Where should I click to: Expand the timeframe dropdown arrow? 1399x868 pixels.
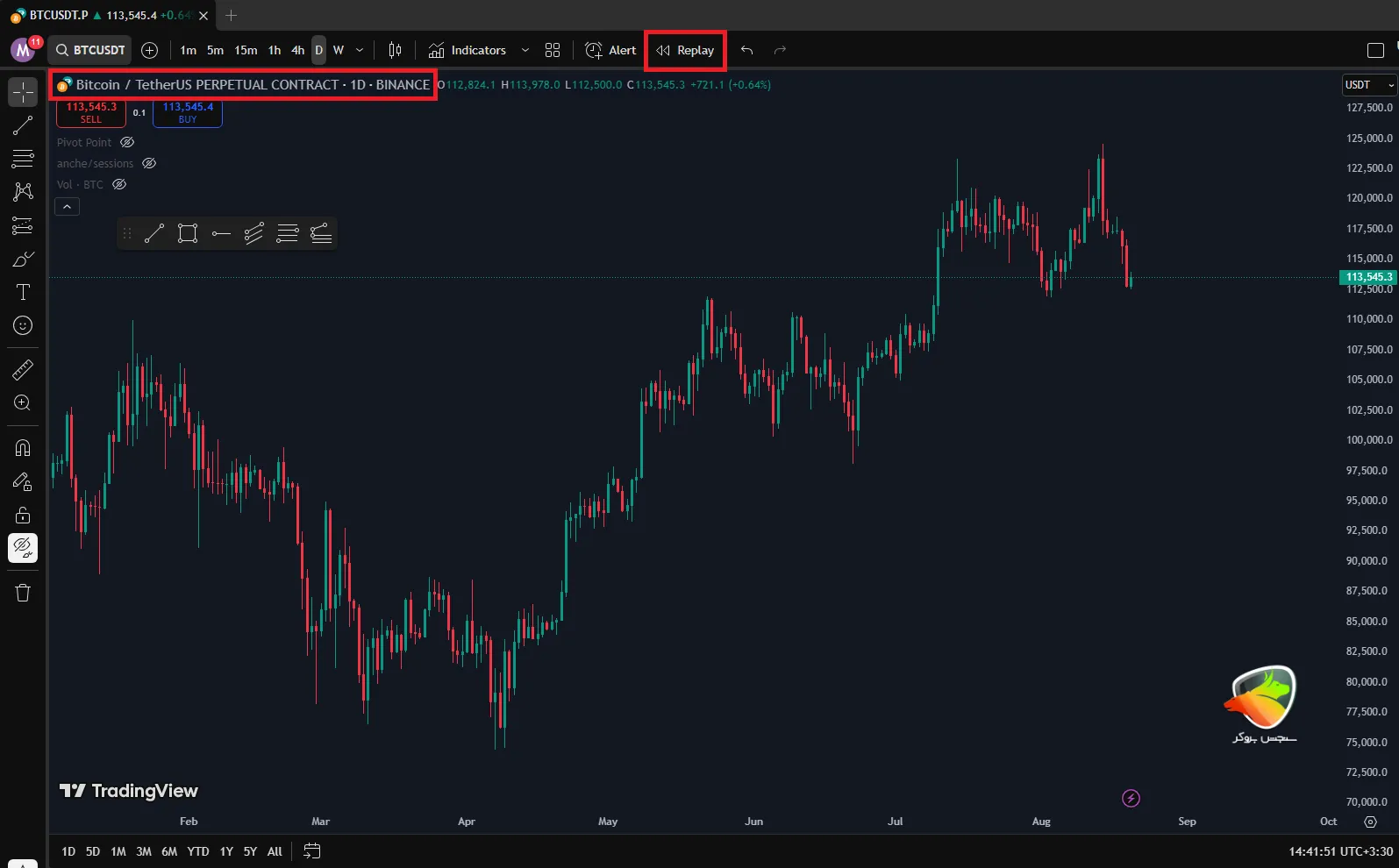(x=360, y=50)
